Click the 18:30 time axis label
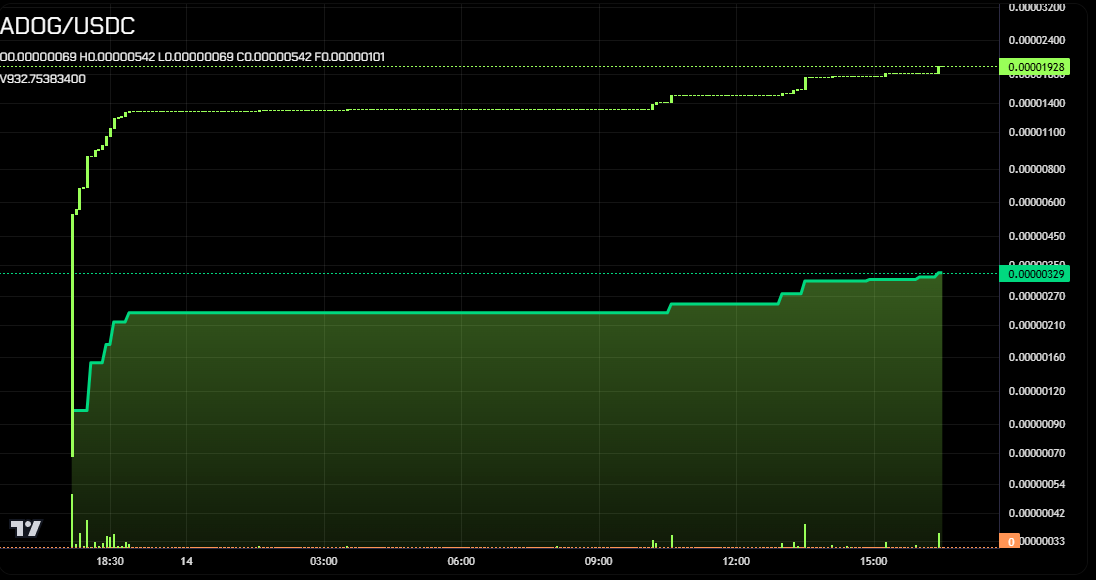 pos(110,561)
